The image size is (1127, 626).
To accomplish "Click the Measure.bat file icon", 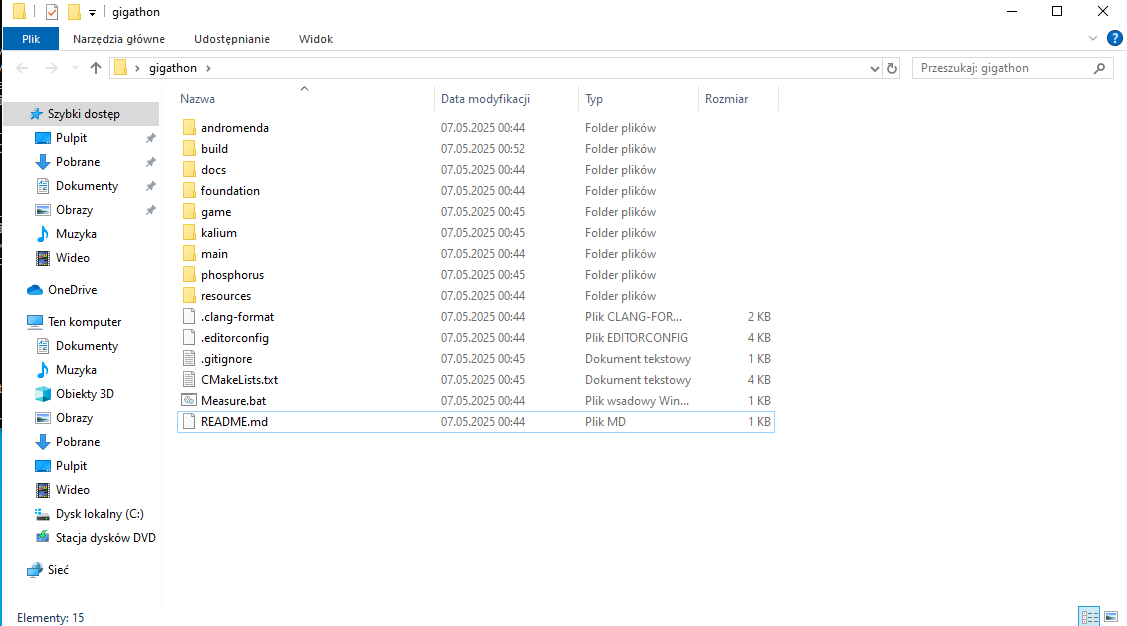I will coord(189,401).
